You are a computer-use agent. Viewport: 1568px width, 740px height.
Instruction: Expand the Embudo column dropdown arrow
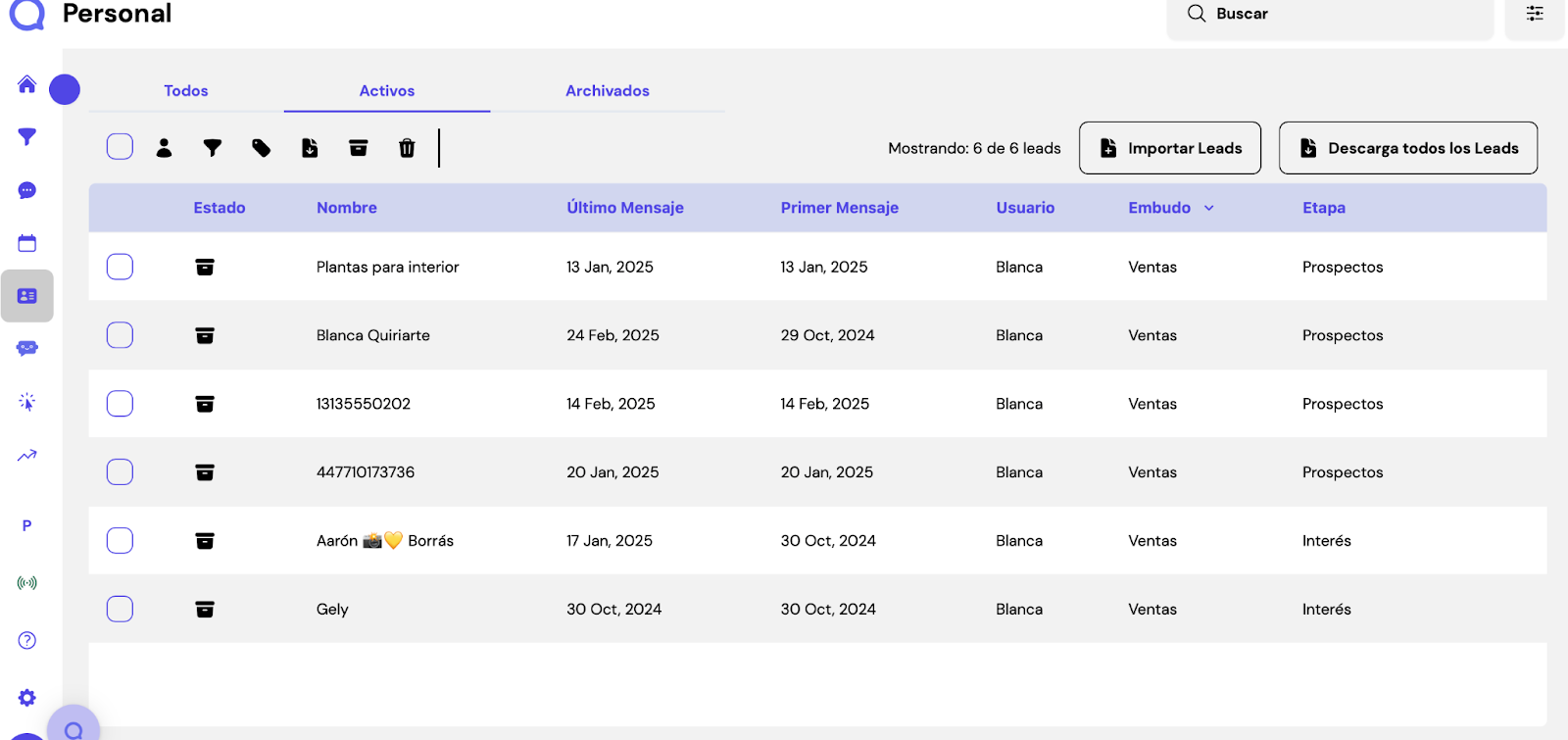1209,208
